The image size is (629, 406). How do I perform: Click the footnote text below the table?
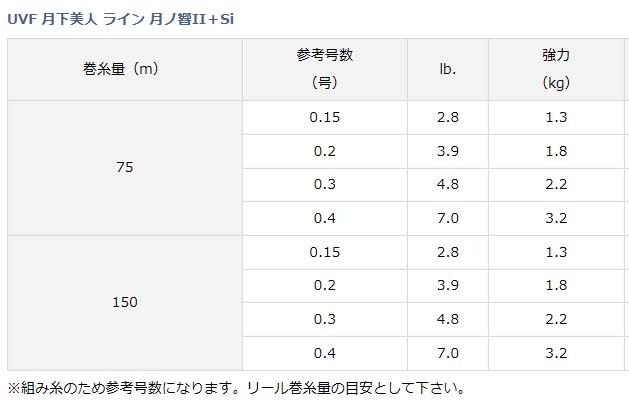pos(236,387)
